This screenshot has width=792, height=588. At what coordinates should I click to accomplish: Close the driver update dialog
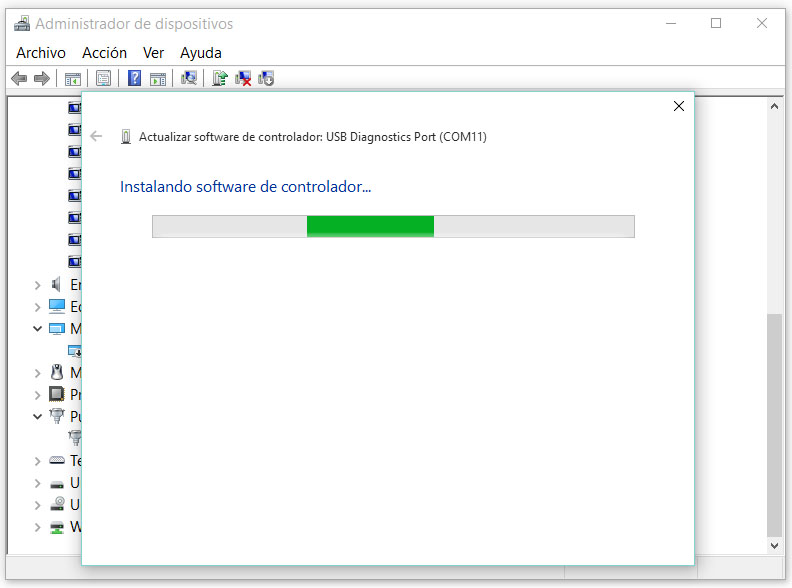click(x=679, y=106)
